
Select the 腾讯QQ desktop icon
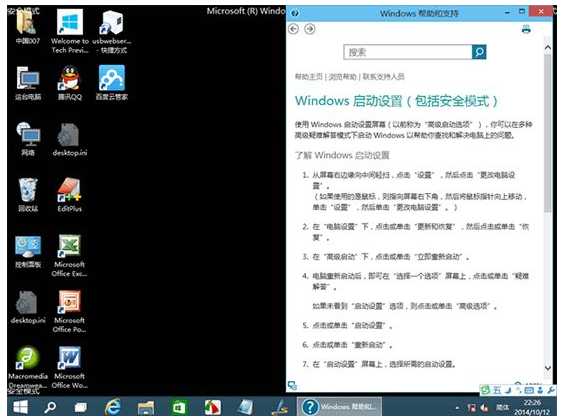70,83
